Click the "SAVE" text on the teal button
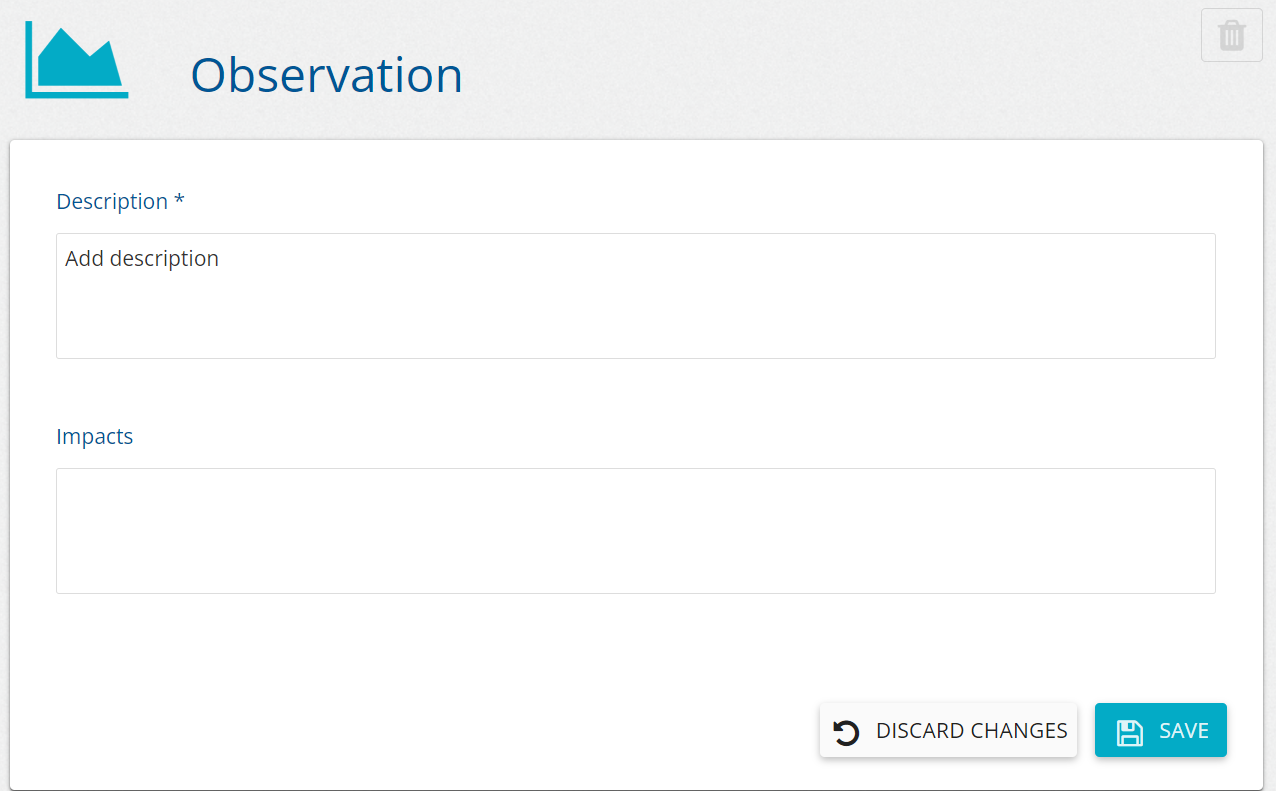This screenshot has height=791, width=1276. pos(1184,731)
